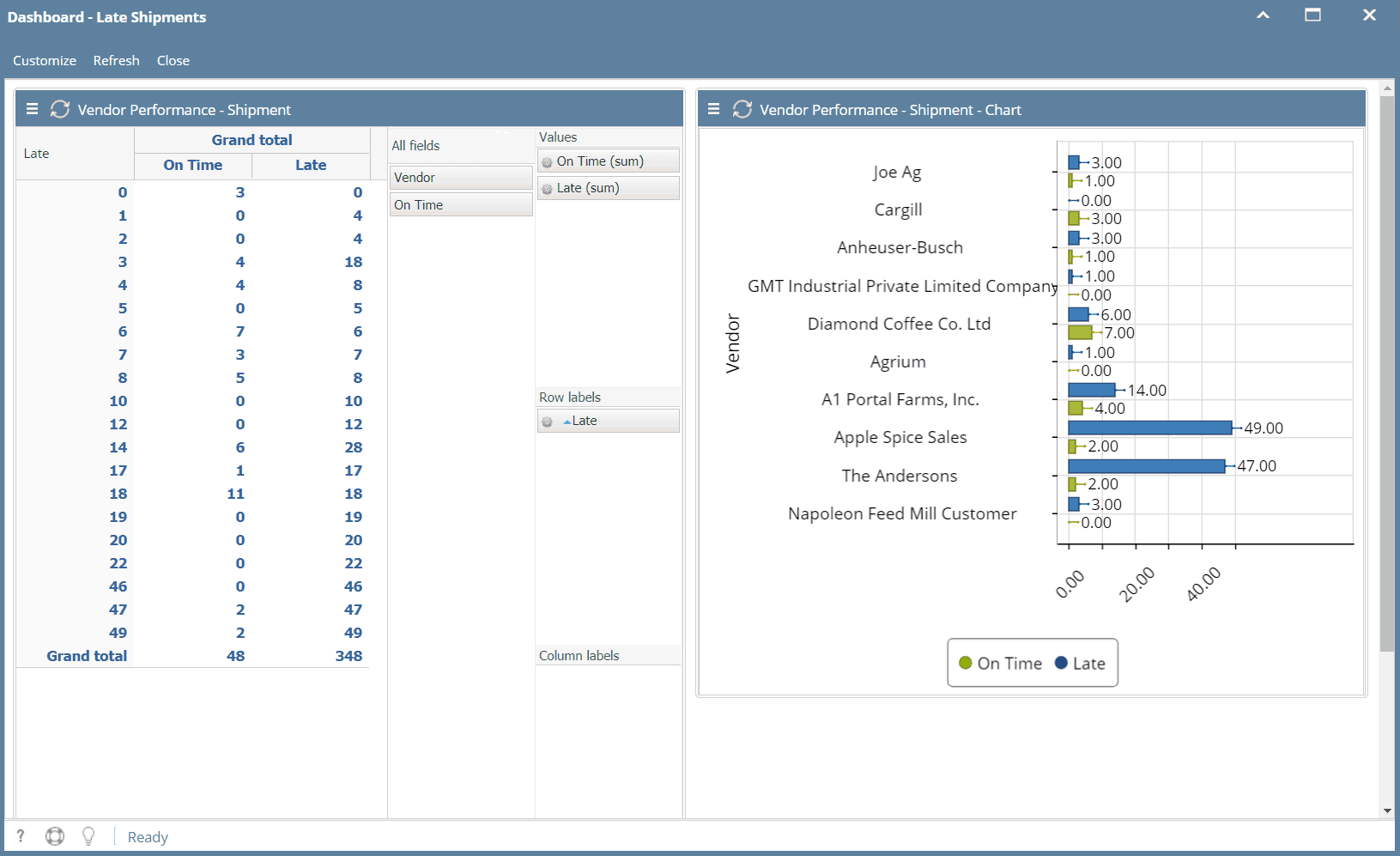The height and width of the screenshot is (856, 1400).
Task: Click row label 46 in the pivot table
Action: (118, 586)
